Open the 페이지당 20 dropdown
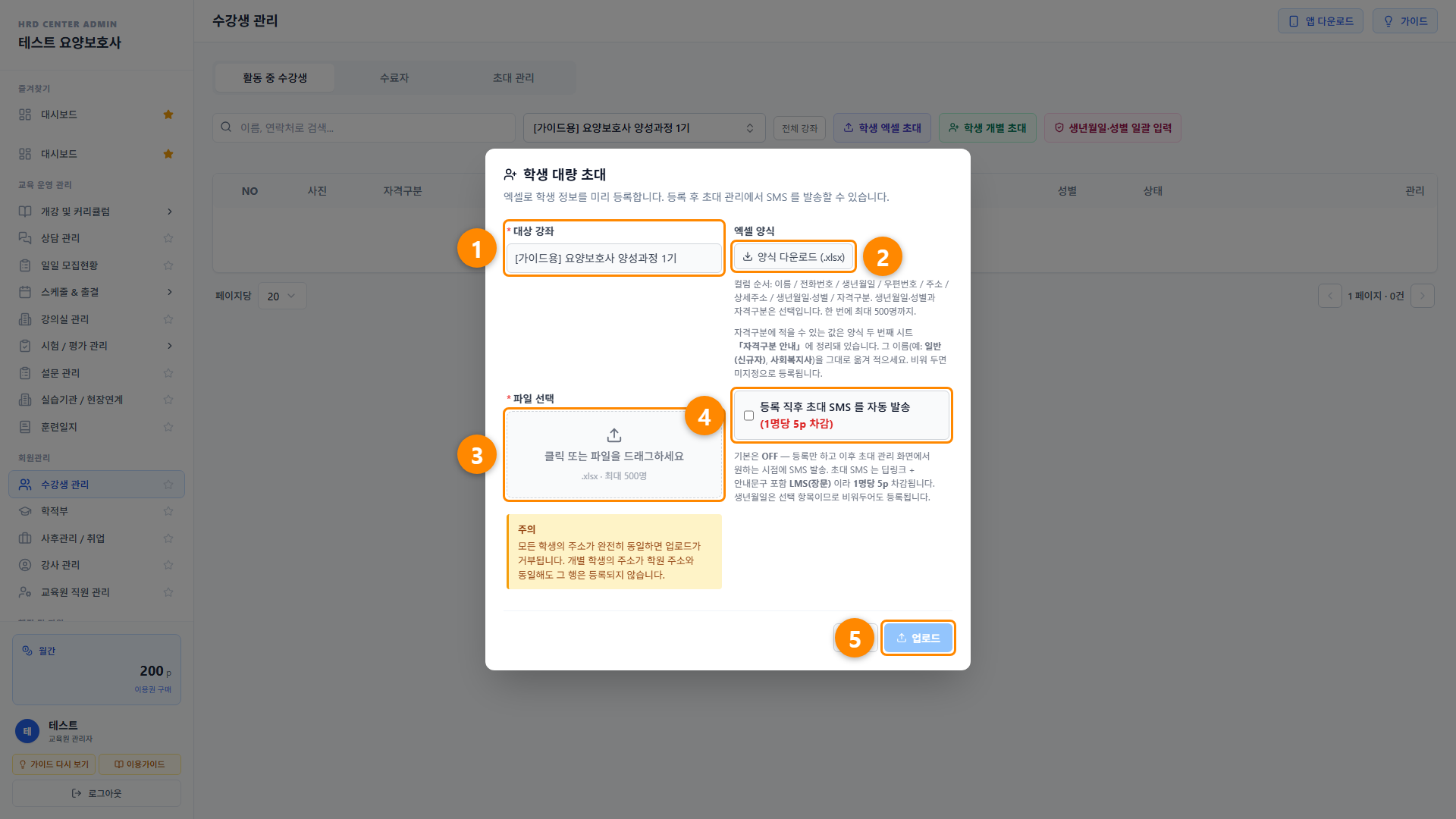This screenshot has width=1456, height=819. click(x=282, y=296)
